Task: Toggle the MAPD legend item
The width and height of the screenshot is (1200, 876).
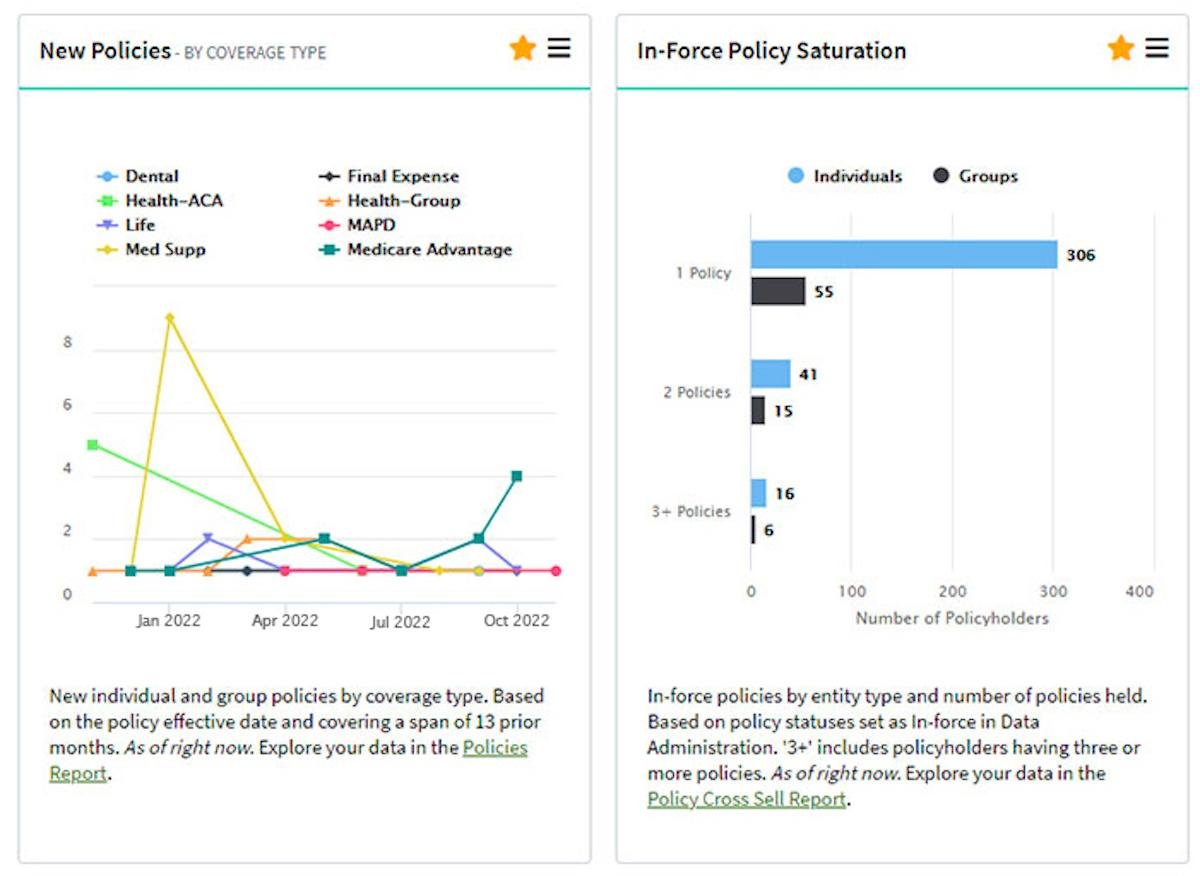Action: 371,225
